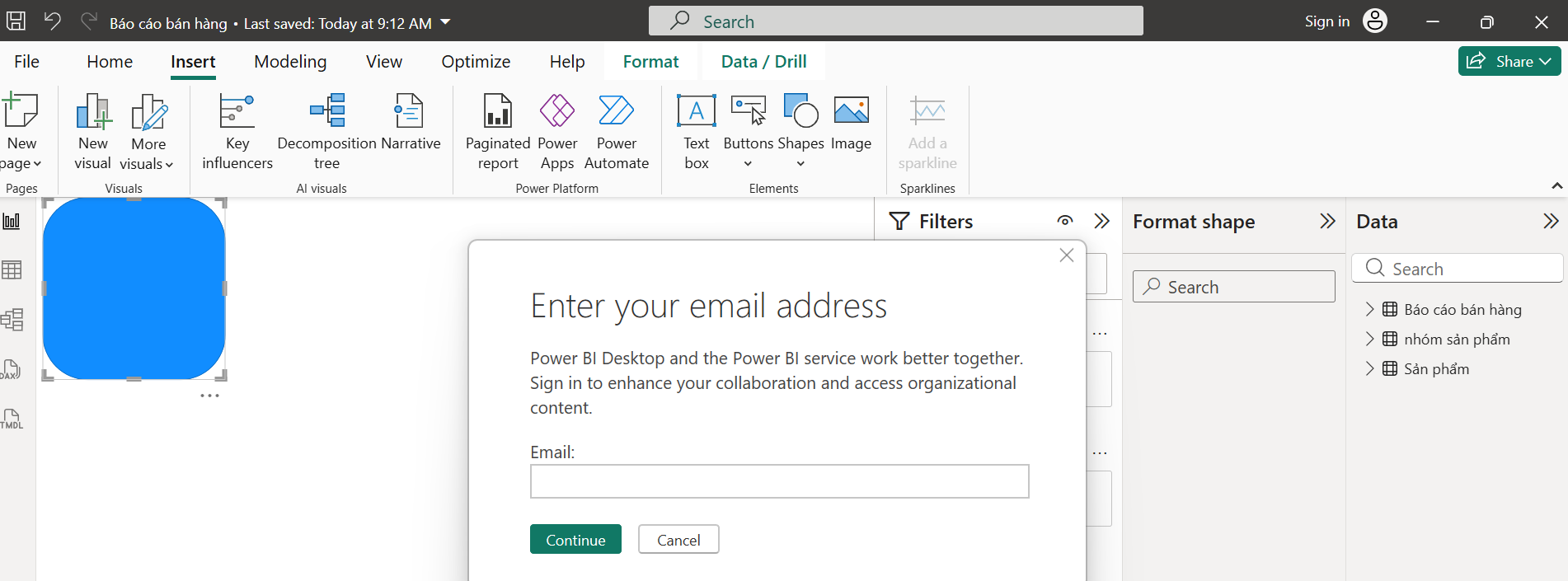The image size is (1568, 581).
Task: Insert a Text box
Action: click(697, 132)
